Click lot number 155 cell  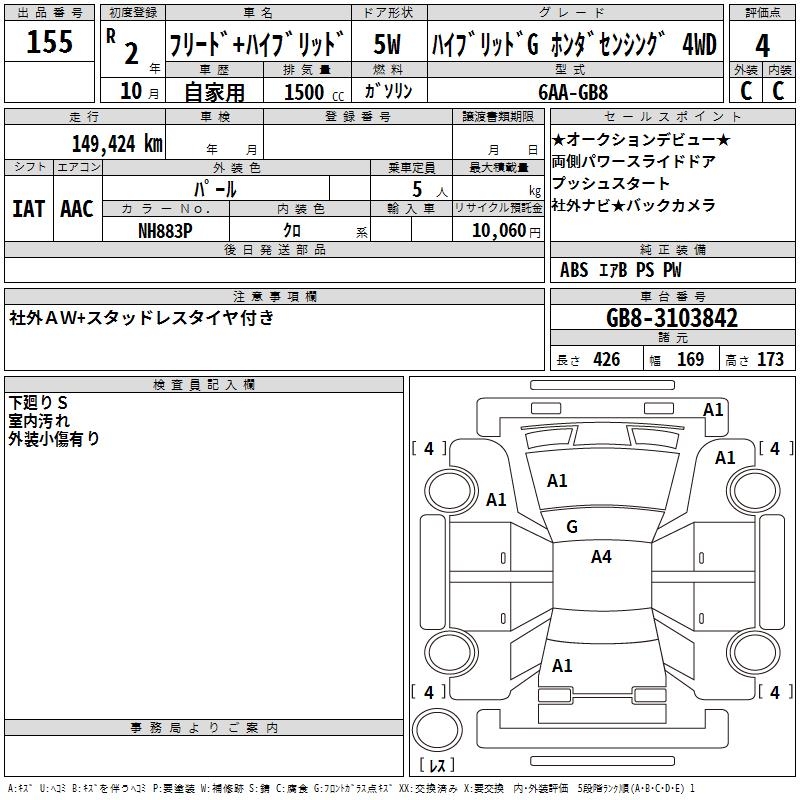(x=49, y=41)
